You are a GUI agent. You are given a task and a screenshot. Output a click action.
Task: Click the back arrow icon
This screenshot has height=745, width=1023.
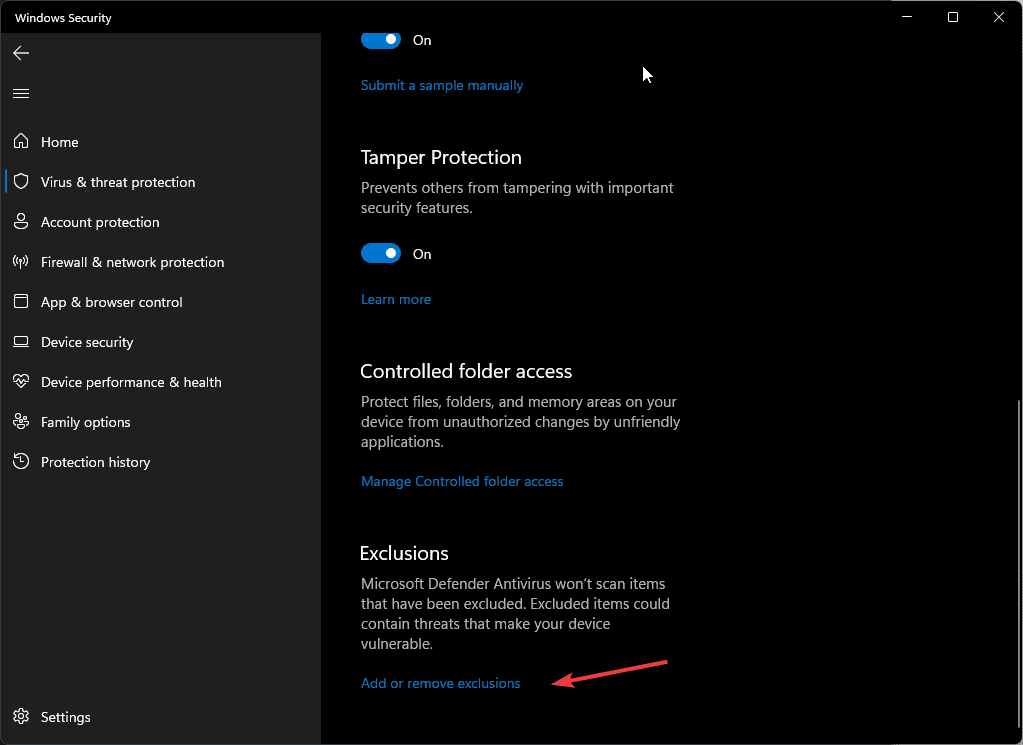click(x=21, y=53)
